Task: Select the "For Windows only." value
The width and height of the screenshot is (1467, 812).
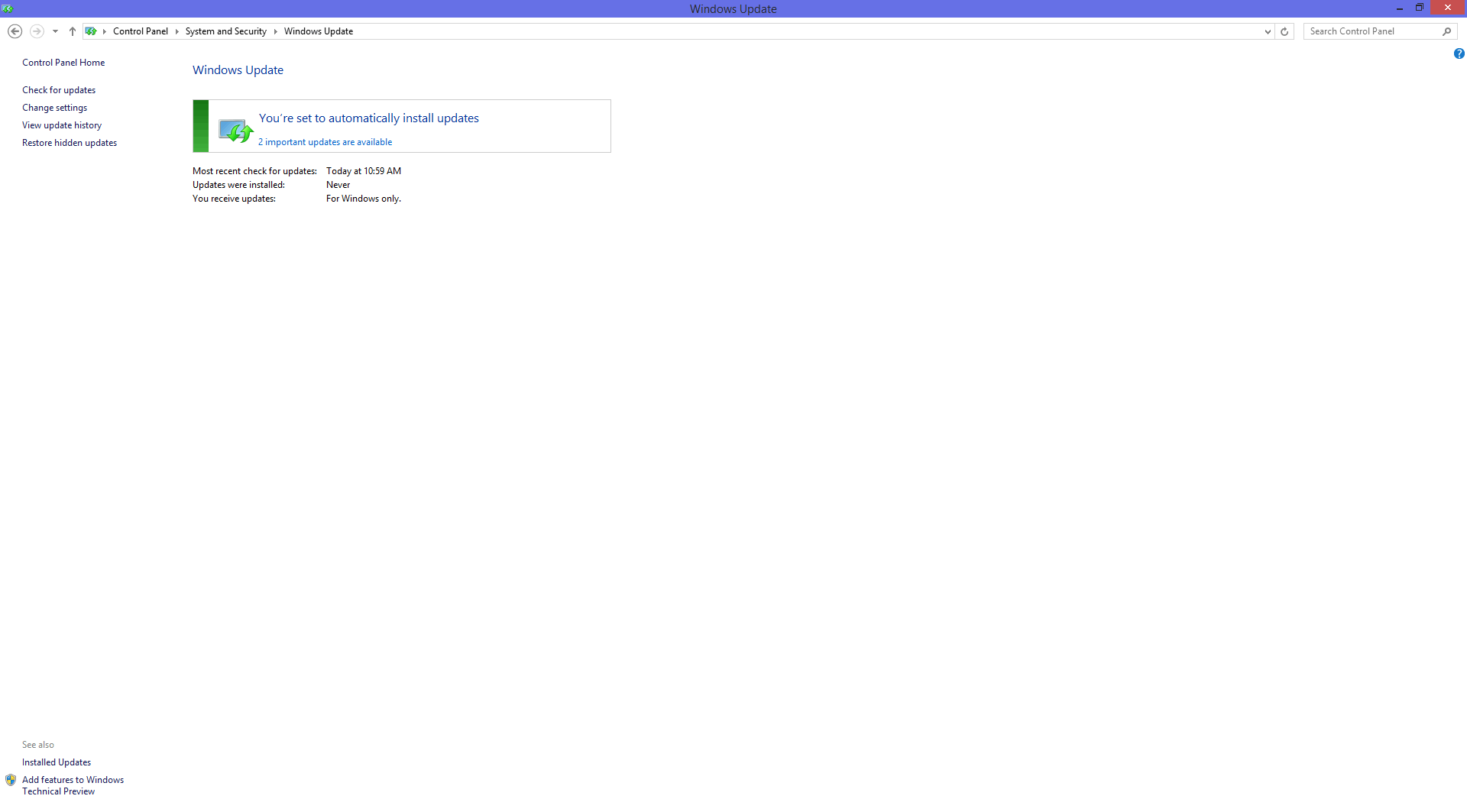Action: [x=364, y=199]
